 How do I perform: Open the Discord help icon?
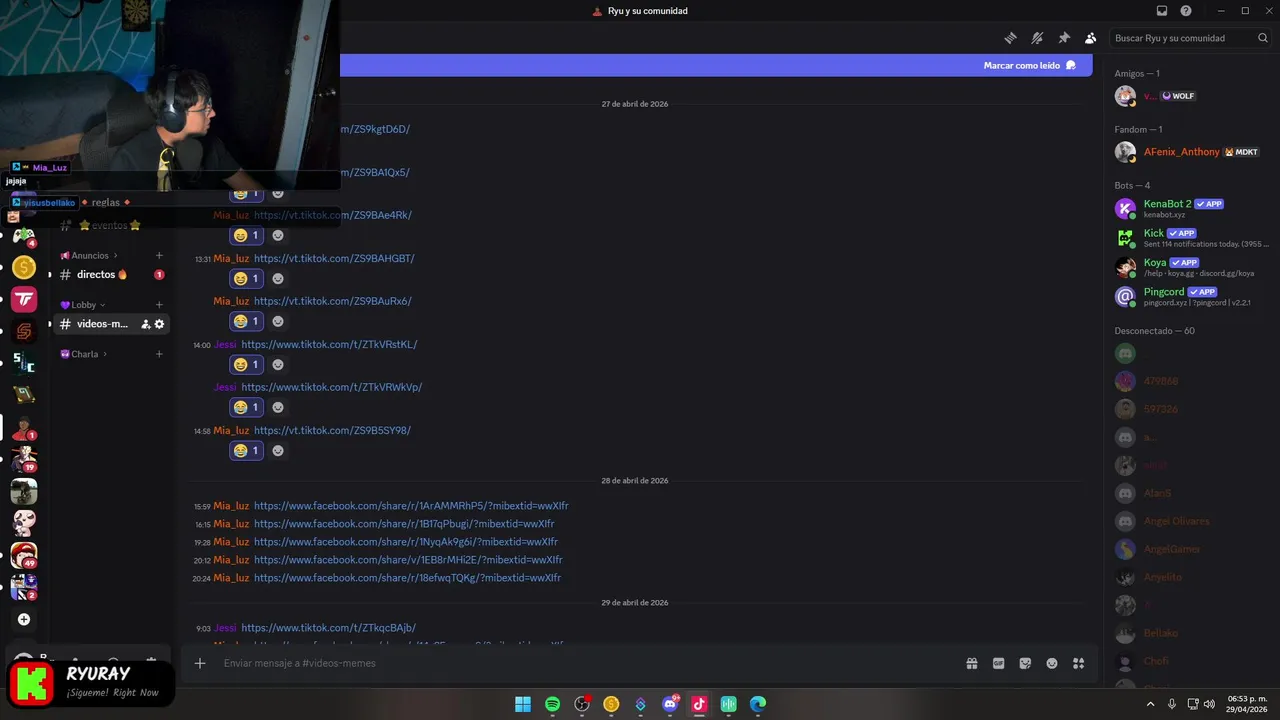[1186, 11]
